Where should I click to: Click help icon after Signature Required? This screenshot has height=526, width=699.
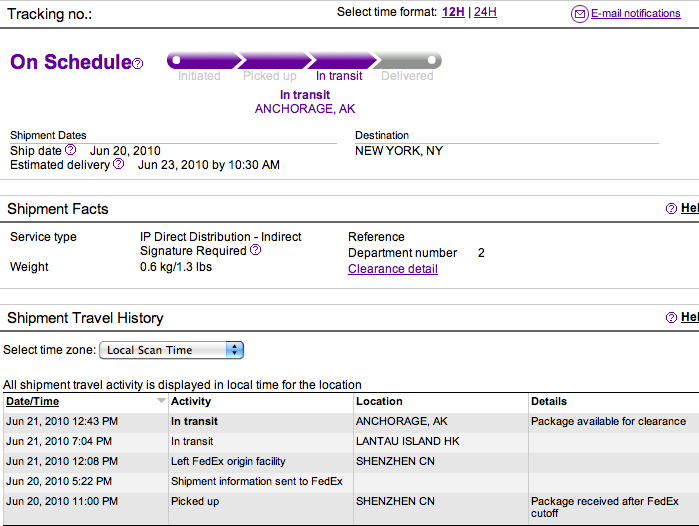[x=255, y=250]
